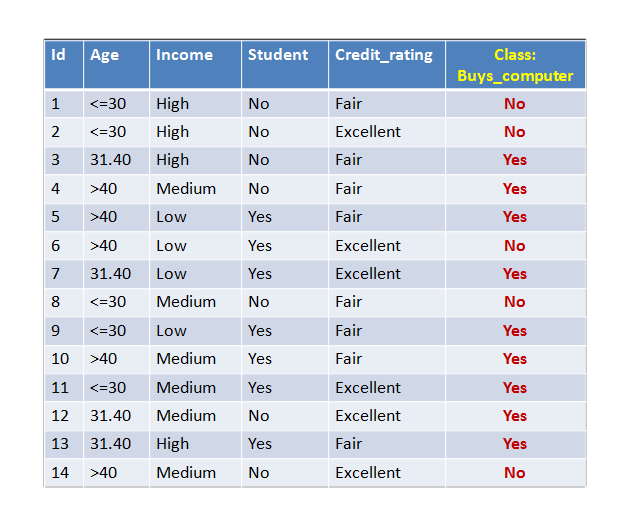Click the Id 10 cell
Screen dimensions: 628x526
click(64, 359)
